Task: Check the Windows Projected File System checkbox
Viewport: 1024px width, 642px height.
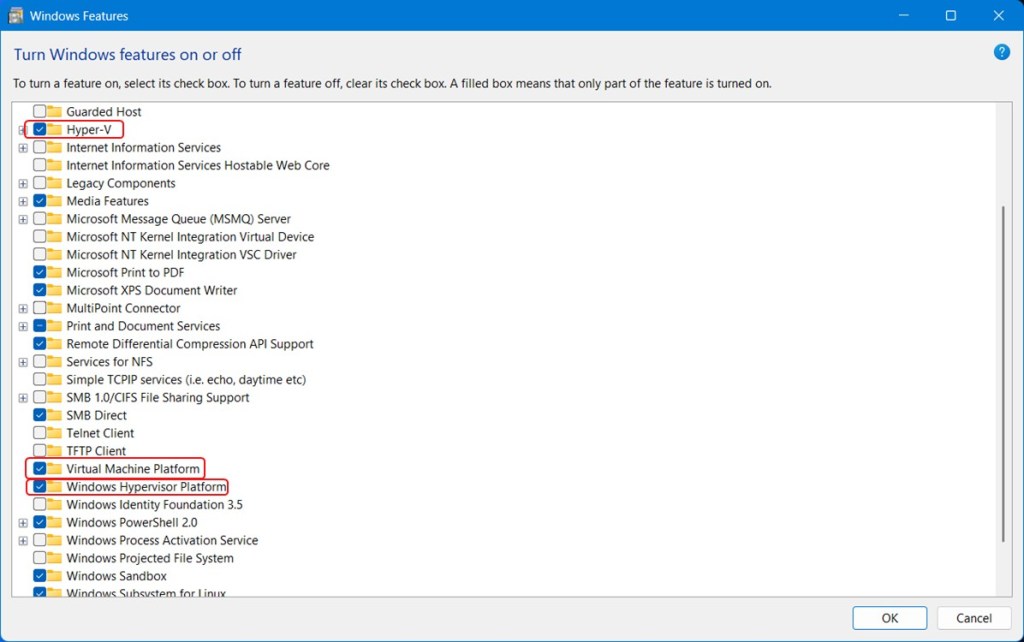Action: click(x=39, y=558)
